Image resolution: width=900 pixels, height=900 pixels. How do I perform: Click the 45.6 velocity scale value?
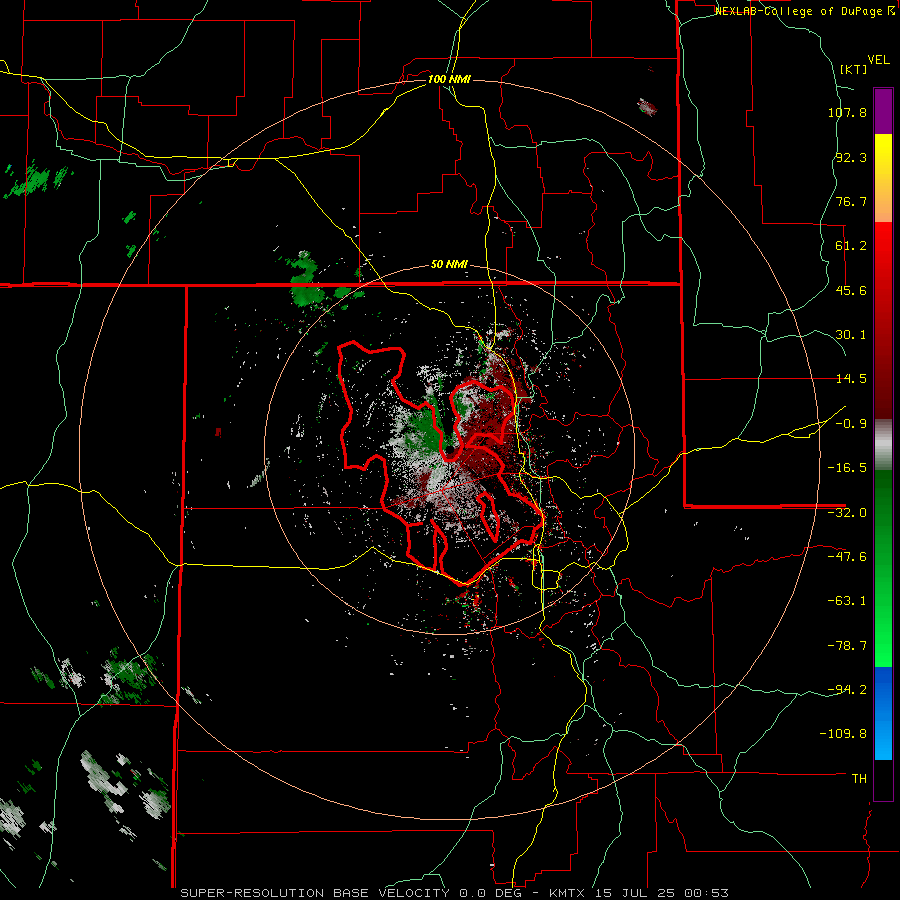click(851, 290)
